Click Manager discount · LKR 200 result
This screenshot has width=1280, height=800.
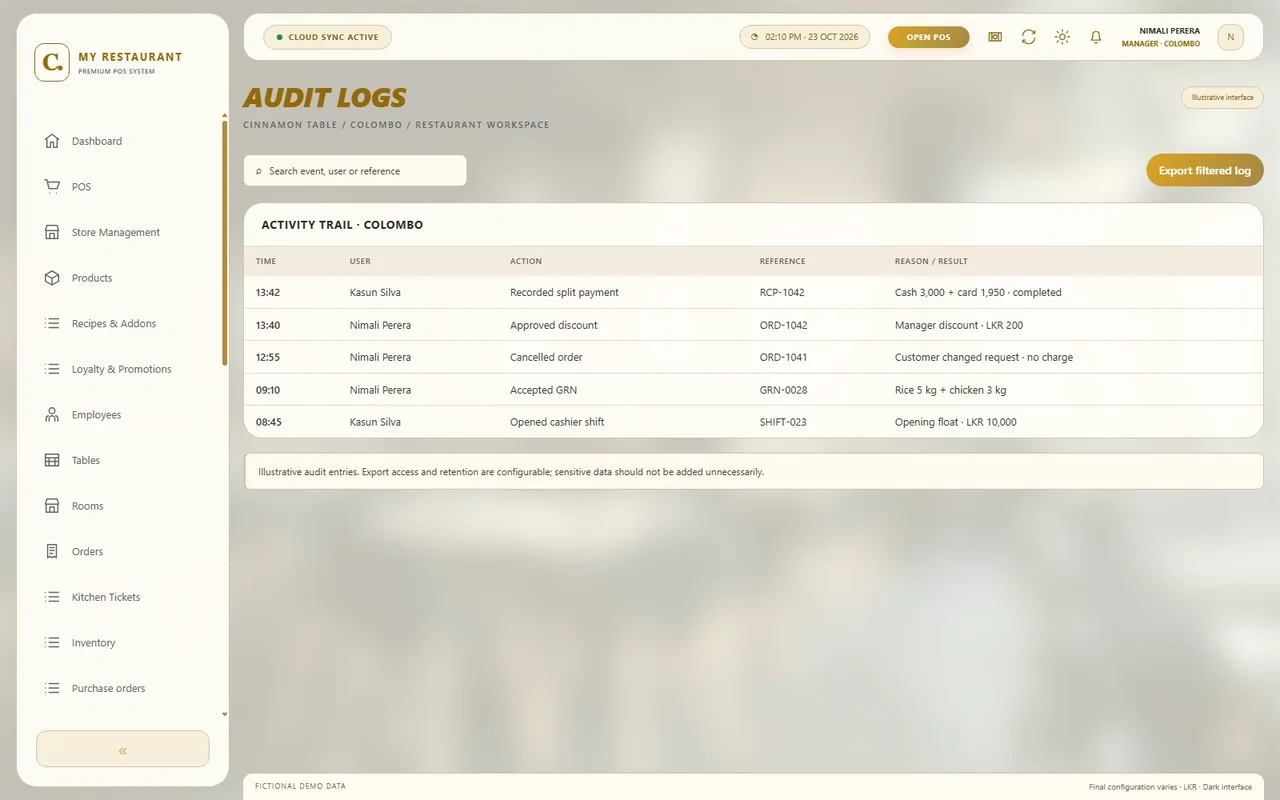coord(959,325)
